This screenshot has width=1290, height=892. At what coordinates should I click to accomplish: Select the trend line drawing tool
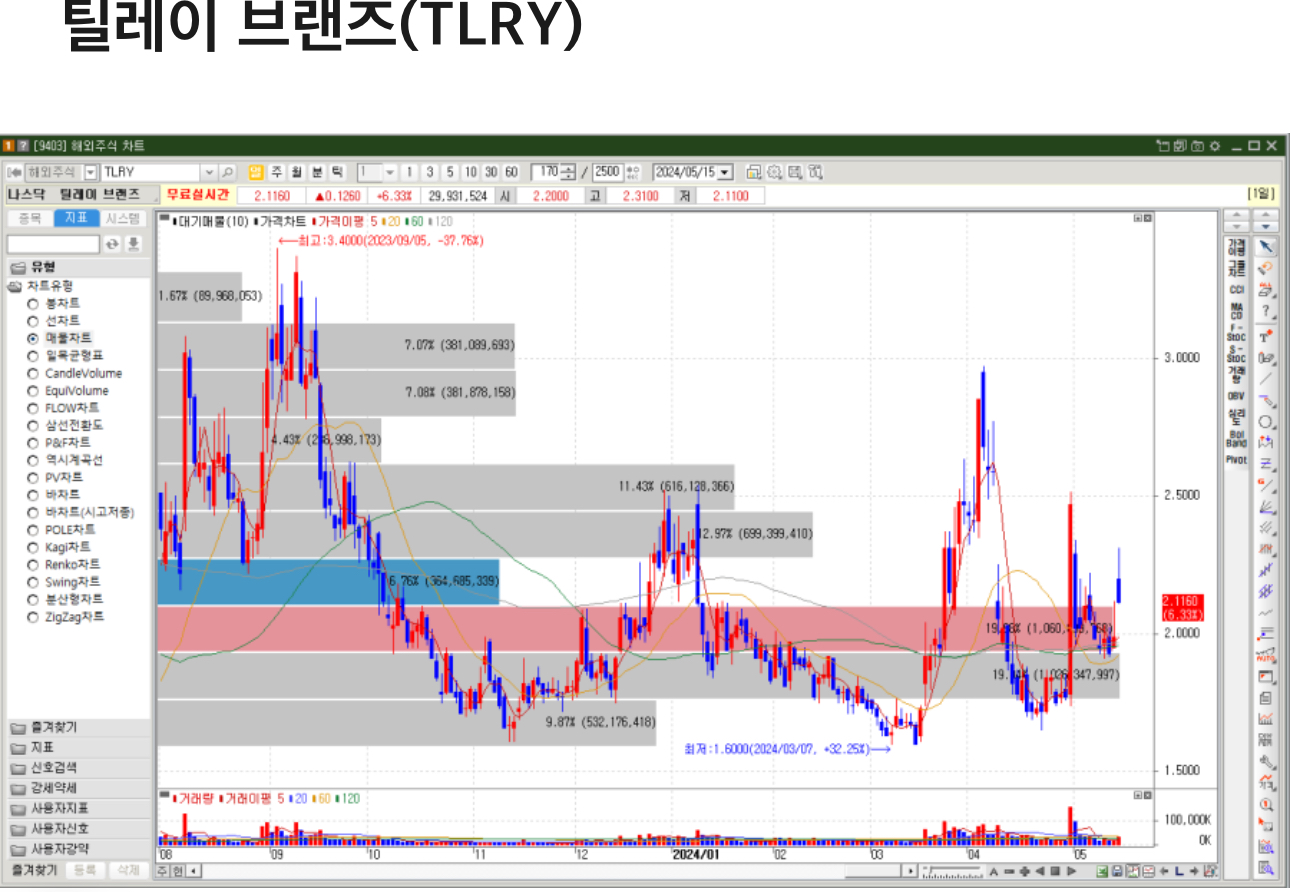click(1266, 378)
